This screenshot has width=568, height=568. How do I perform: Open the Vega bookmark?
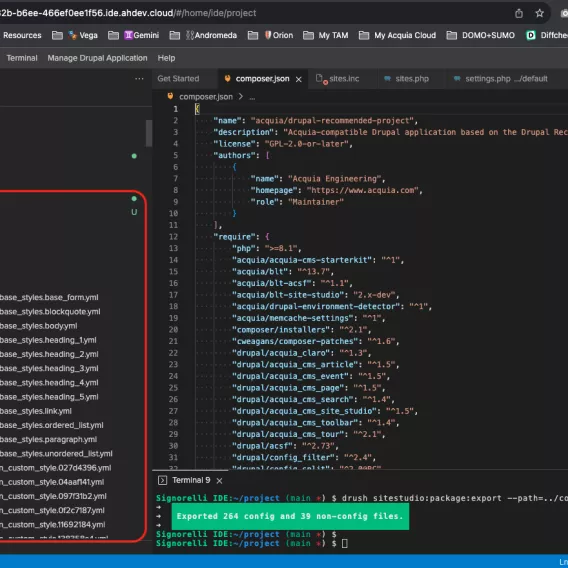pos(83,35)
